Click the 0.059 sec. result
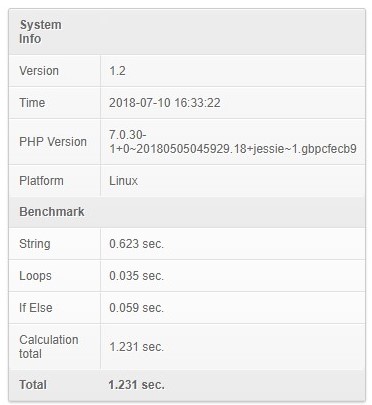The height and width of the screenshot is (405, 372). (x=136, y=308)
